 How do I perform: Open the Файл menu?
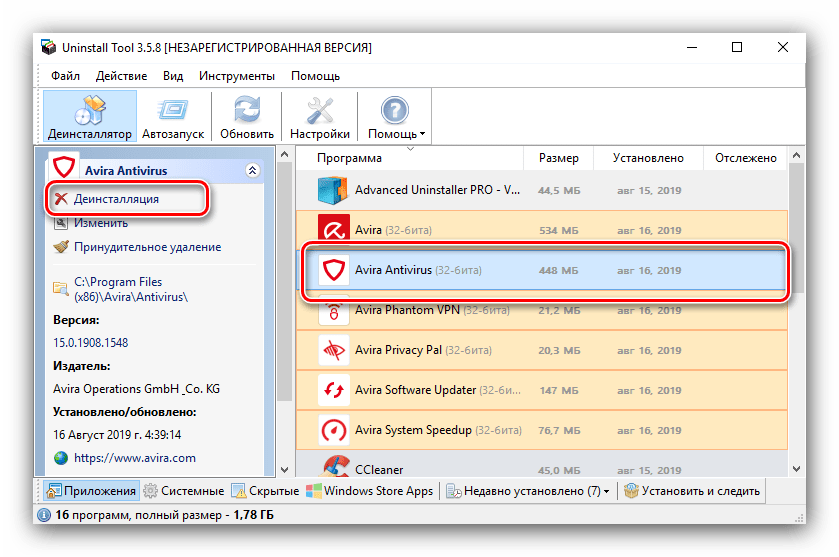66,76
